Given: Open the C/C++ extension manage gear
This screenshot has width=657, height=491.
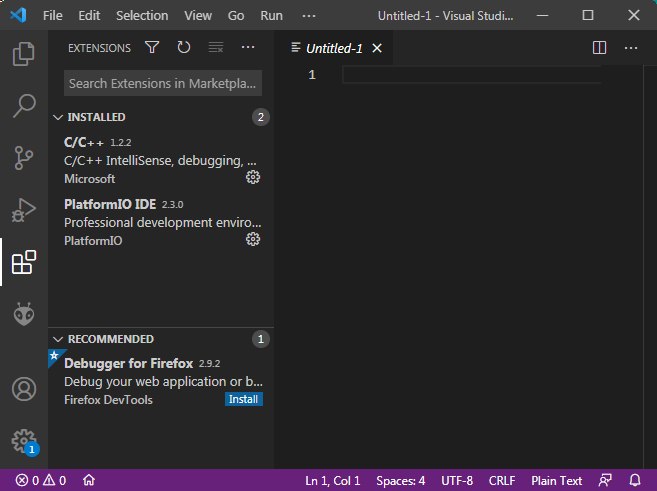Looking at the screenshot, I should point(253,178).
